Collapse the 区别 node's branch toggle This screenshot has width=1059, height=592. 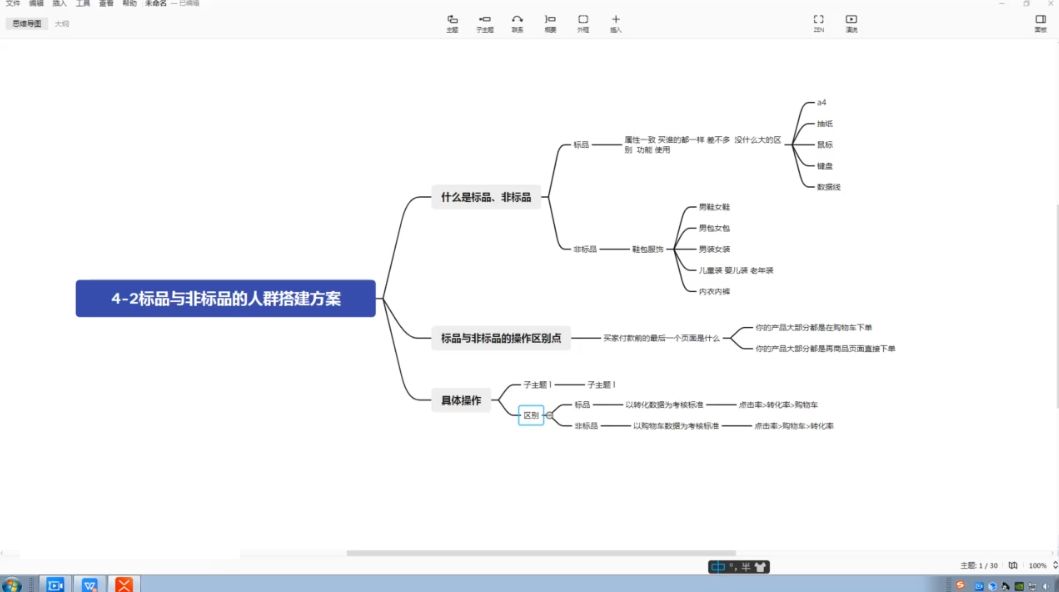pyautogui.click(x=549, y=416)
